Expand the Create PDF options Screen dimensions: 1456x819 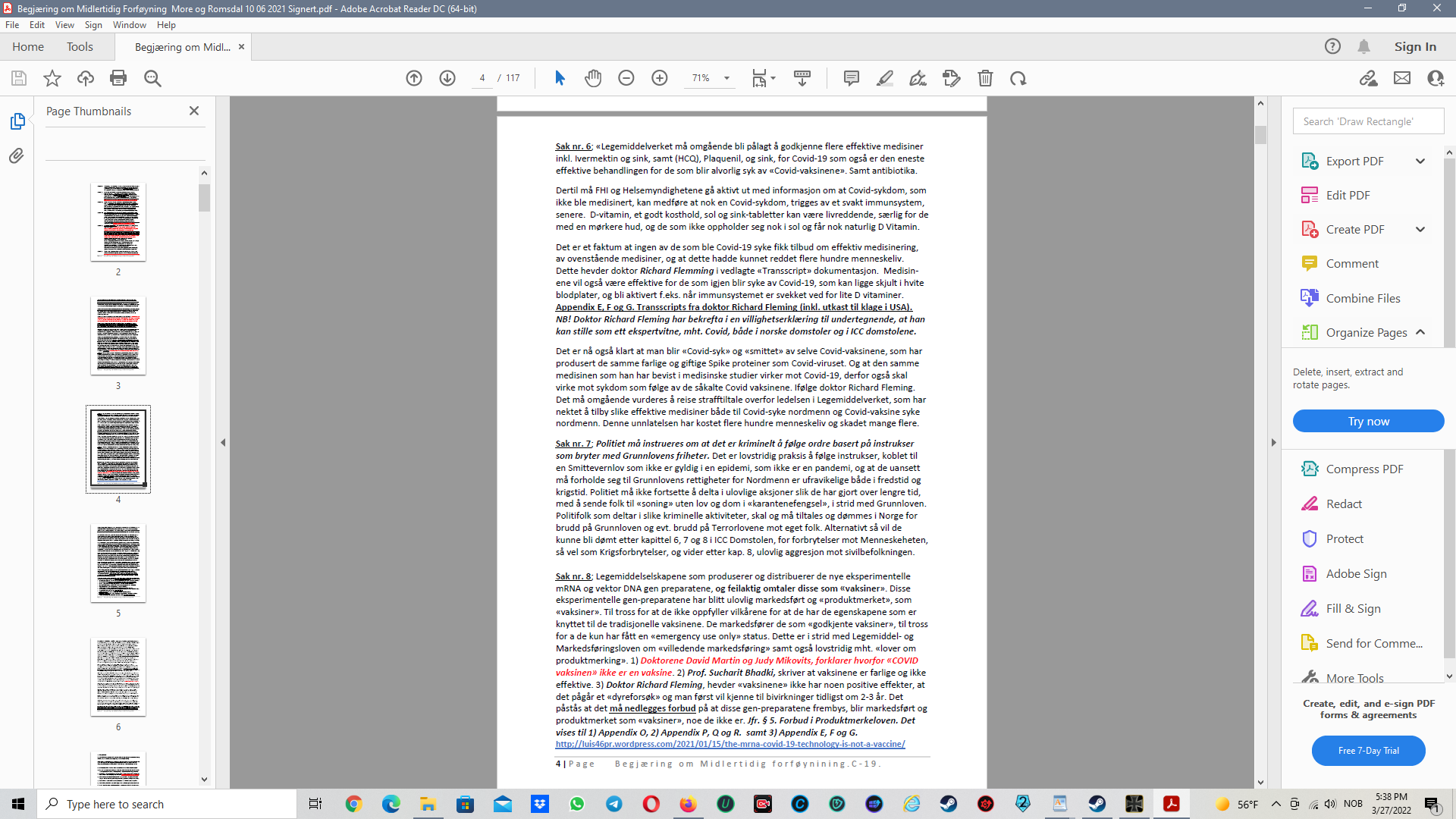click(x=1420, y=229)
